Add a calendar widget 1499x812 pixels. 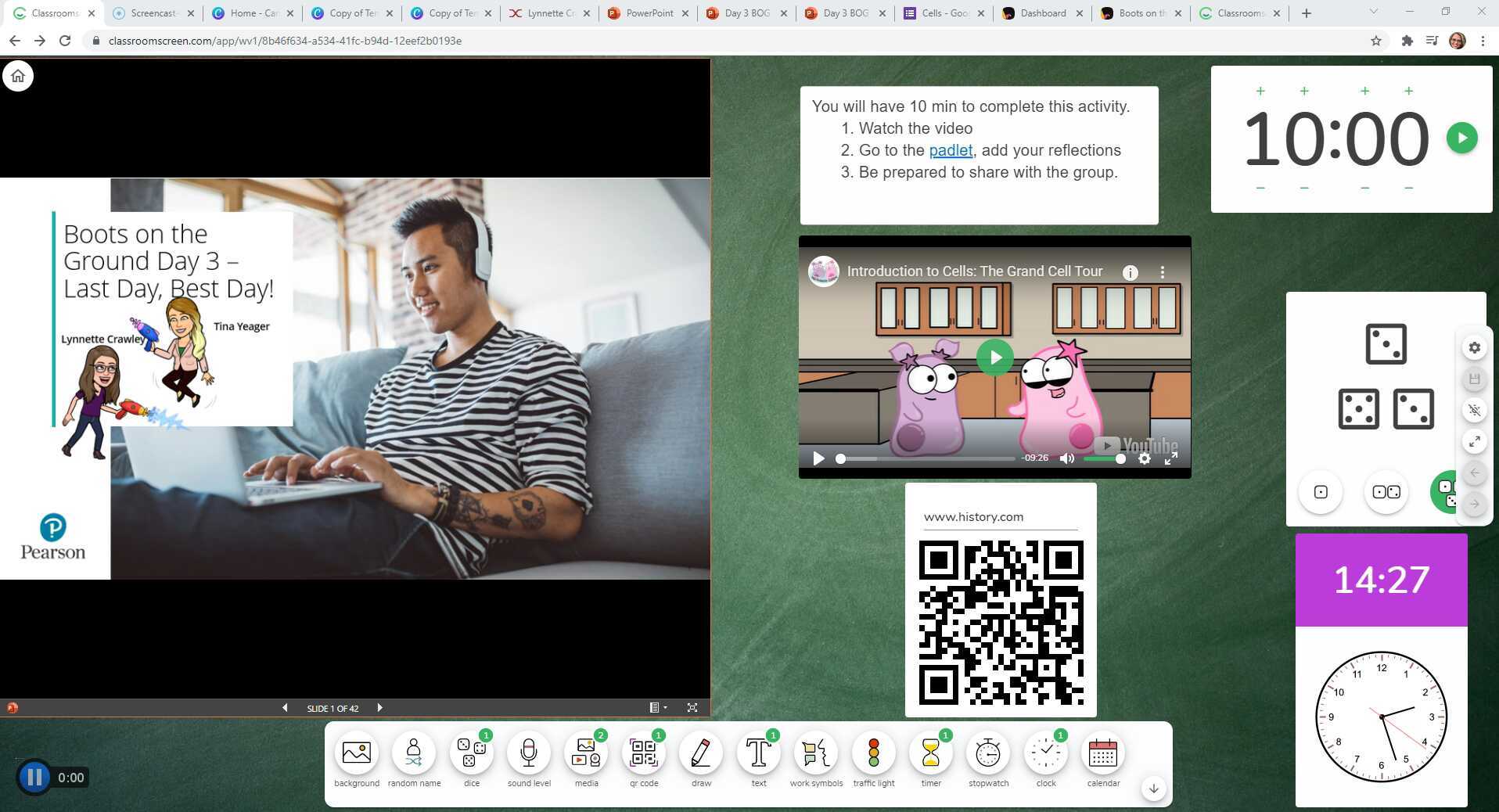(1102, 753)
